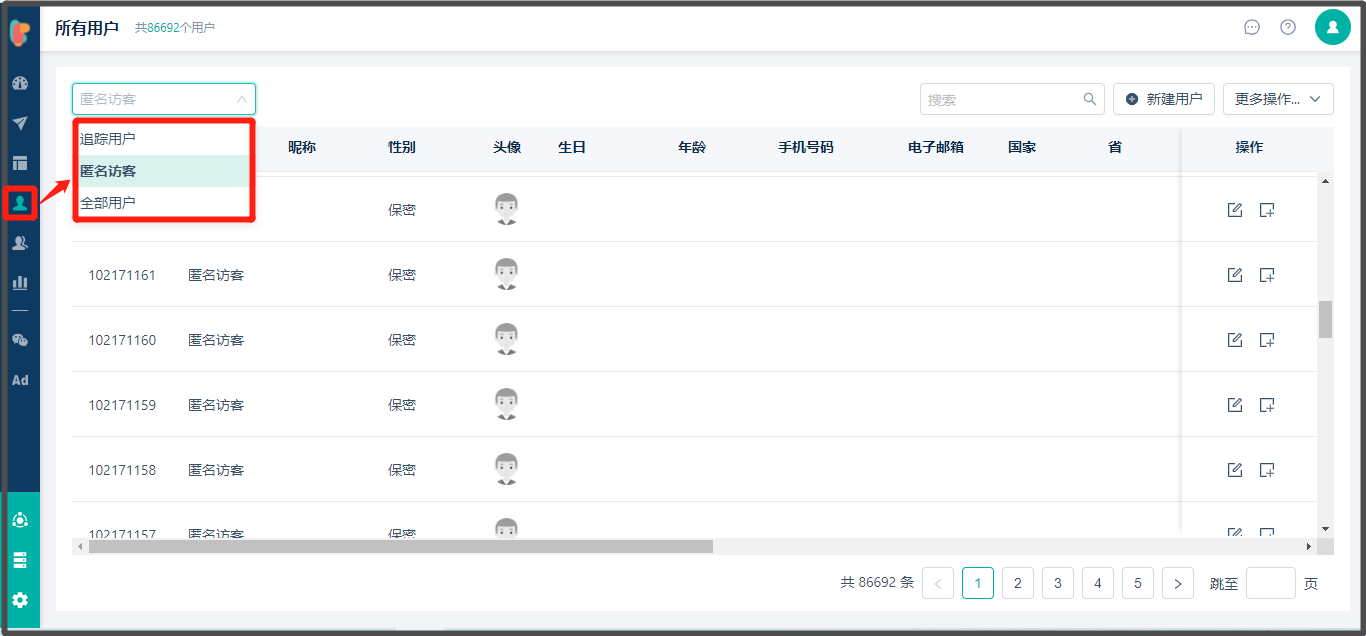Image resolution: width=1366 pixels, height=636 pixels.
Task: Open the Ad section in sidebar
Action: tap(20, 380)
